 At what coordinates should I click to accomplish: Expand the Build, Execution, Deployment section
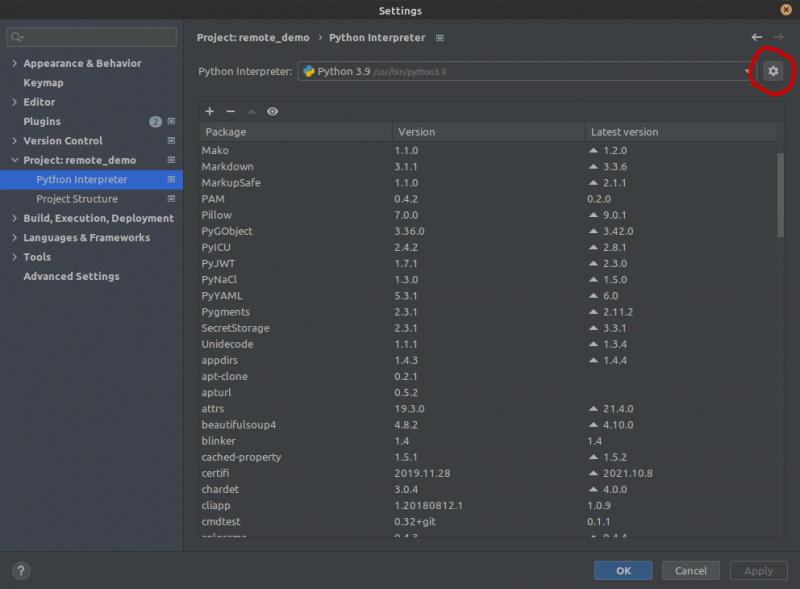coord(13,218)
